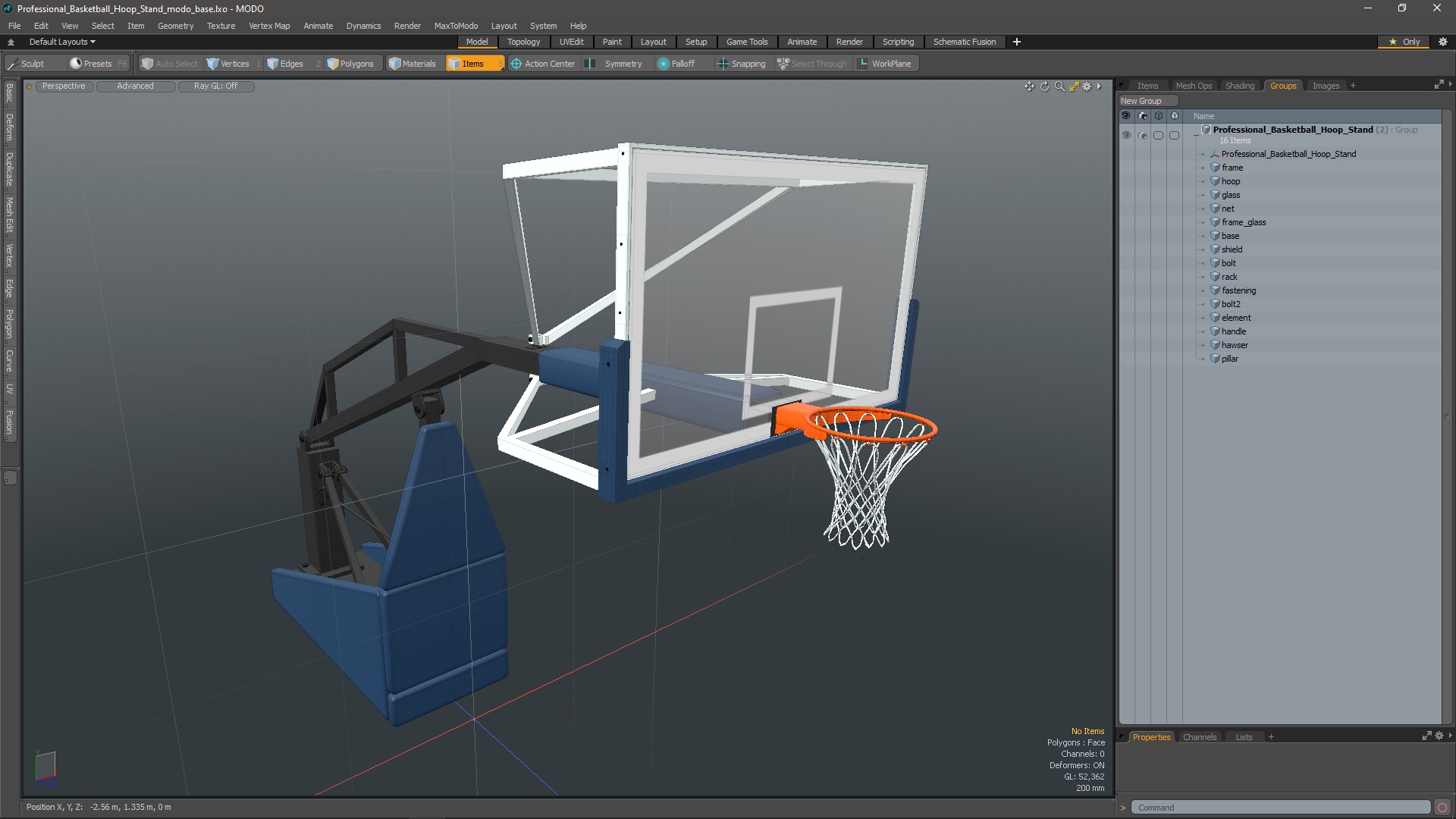Click the Sculpt tool icon
The width and height of the screenshot is (1456, 819).
[13, 64]
